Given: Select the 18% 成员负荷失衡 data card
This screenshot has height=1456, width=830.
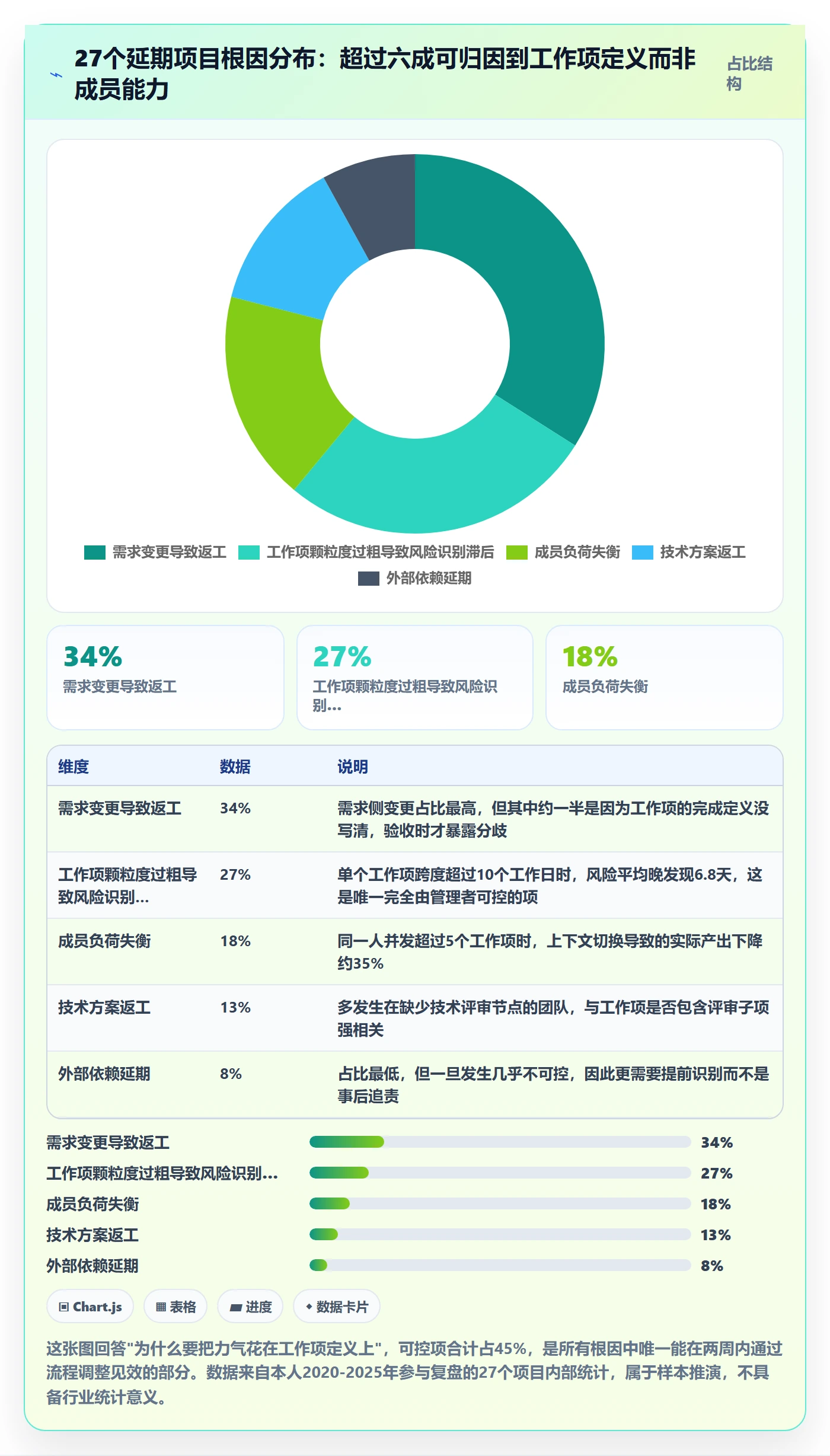Looking at the screenshot, I should coord(665,678).
